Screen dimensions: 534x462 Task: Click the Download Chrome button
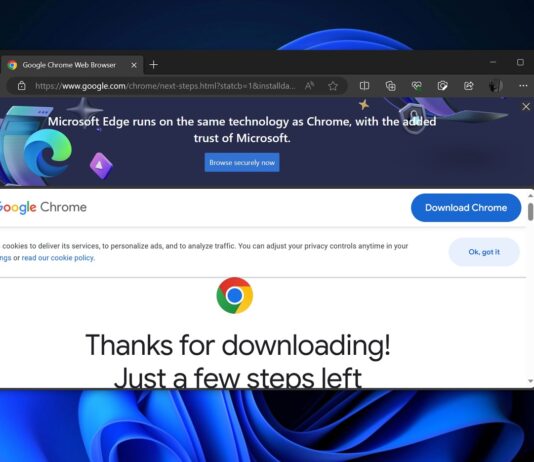tap(466, 208)
